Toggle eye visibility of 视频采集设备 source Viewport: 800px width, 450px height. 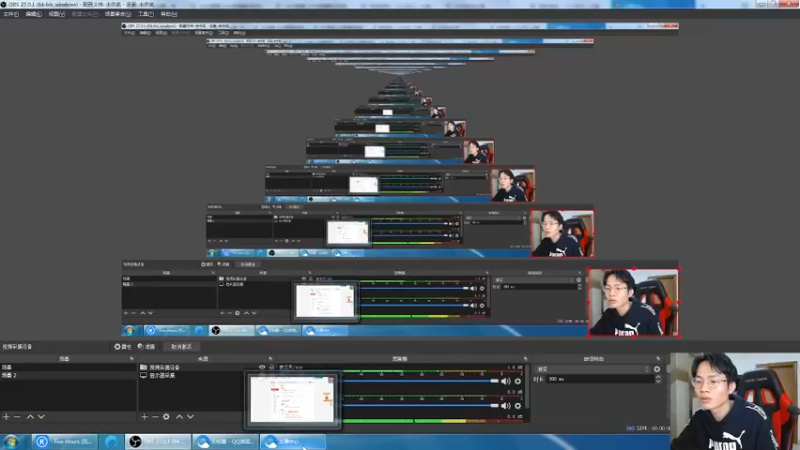click(x=262, y=367)
